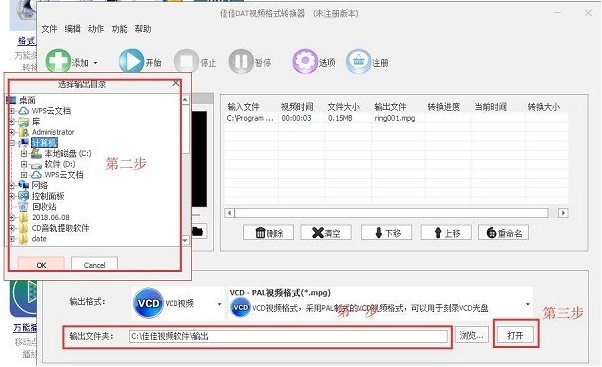Click the 停止 stop icon
This screenshot has width=602, height=367.
point(186,61)
